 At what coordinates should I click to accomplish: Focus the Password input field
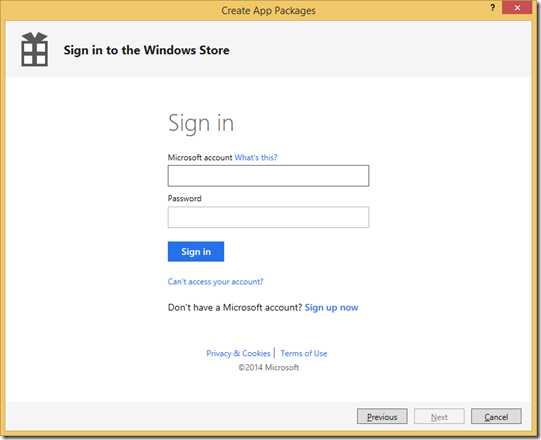click(268, 217)
